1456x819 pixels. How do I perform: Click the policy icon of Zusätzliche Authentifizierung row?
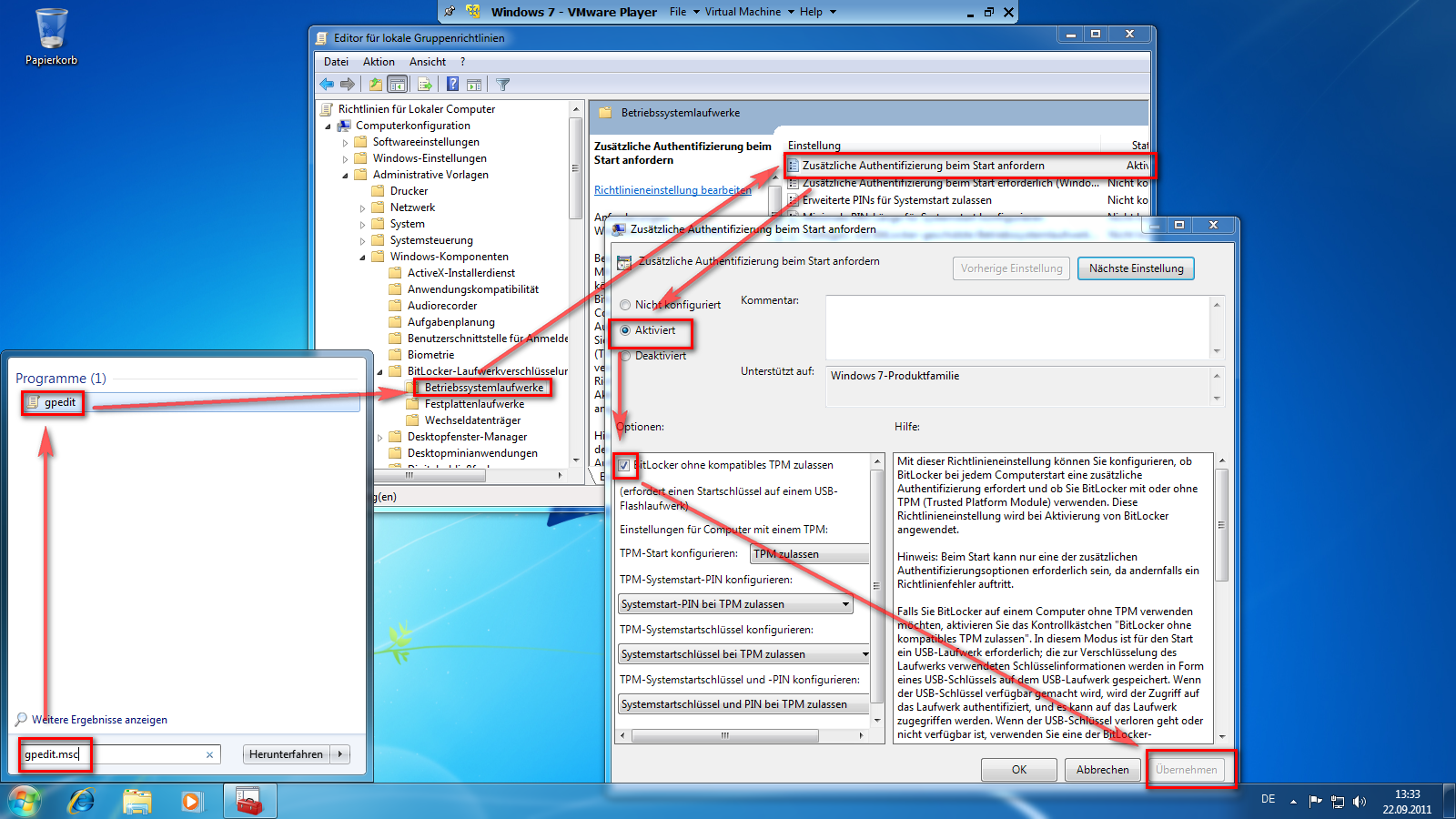coord(793,166)
